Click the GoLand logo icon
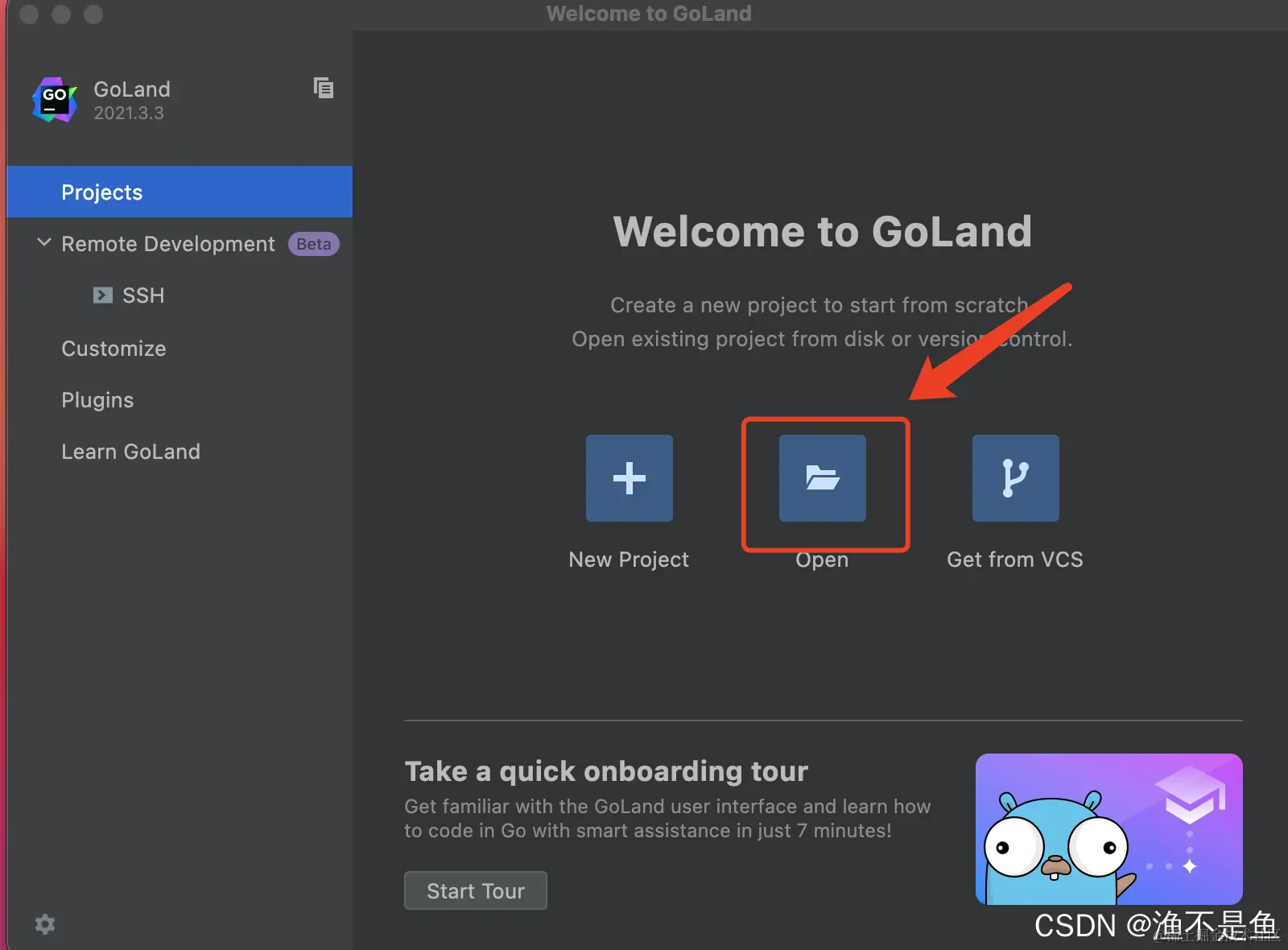Image resolution: width=1288 pixels, height=950 pixels. [x=55, y=100]
